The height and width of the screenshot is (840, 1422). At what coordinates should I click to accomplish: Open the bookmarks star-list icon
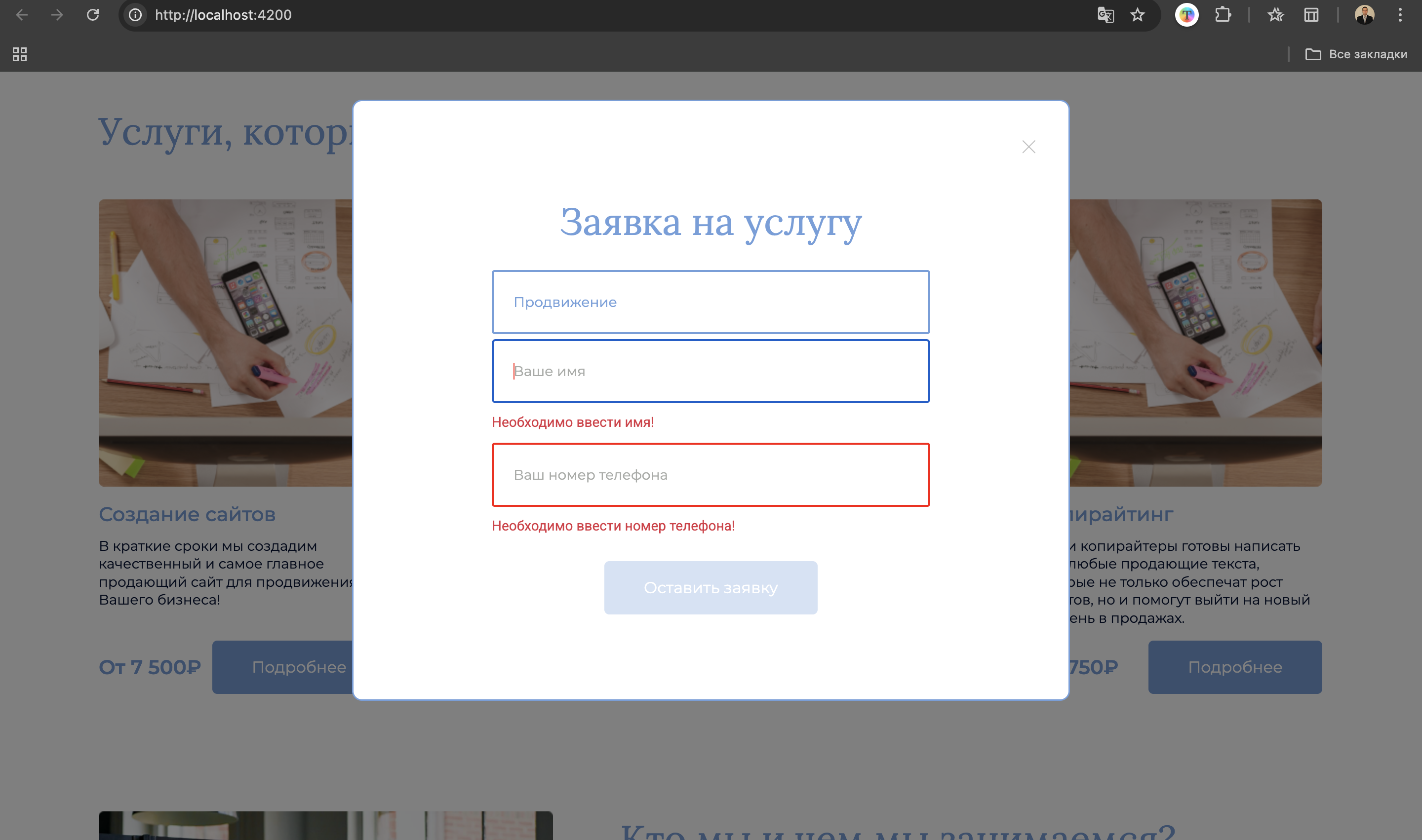click(x=1275, y=15)
